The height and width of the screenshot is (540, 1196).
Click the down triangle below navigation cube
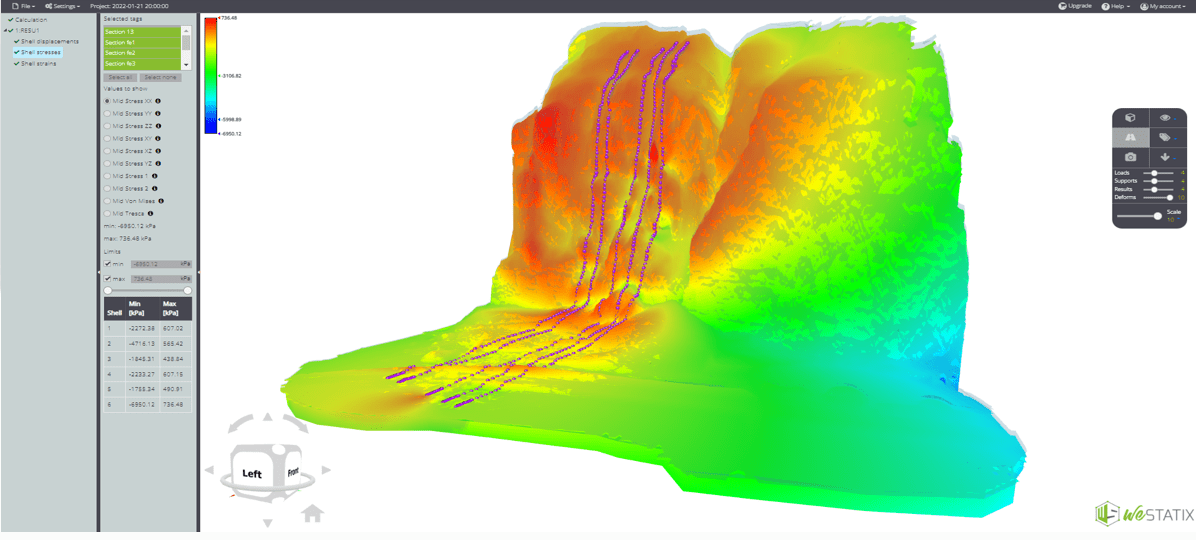coord(267,523)
